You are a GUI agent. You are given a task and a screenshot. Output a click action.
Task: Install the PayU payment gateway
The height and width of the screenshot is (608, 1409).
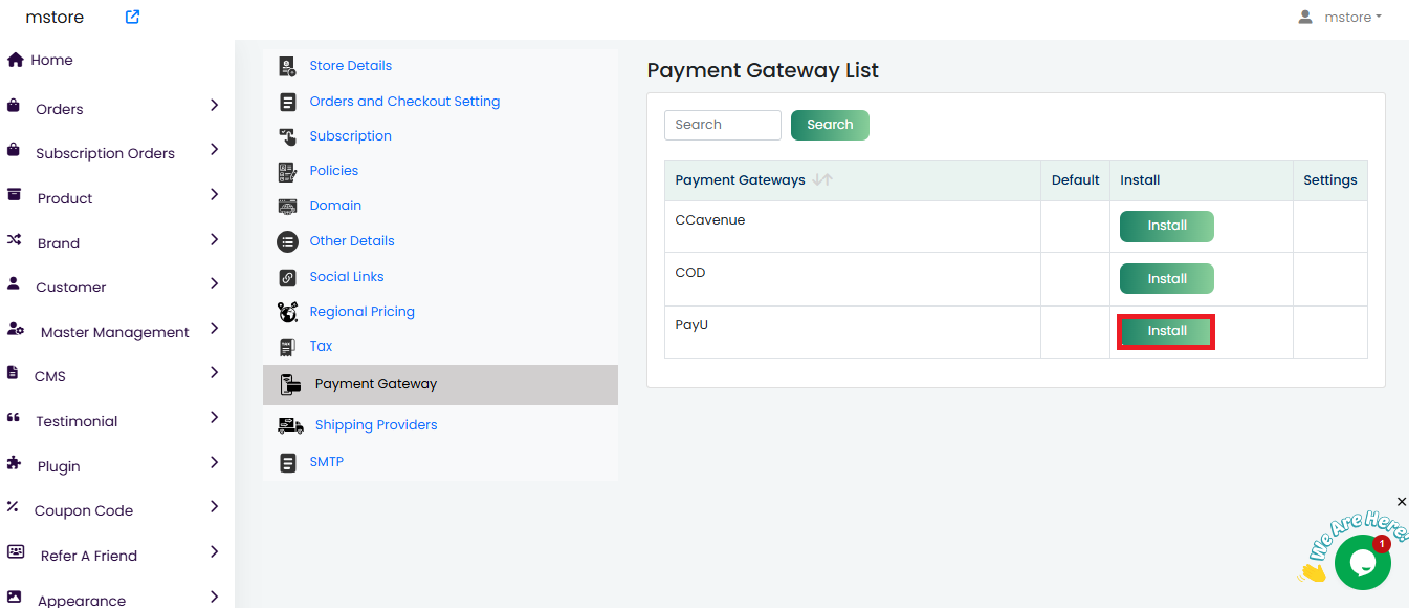click(x=1166, y=331)
